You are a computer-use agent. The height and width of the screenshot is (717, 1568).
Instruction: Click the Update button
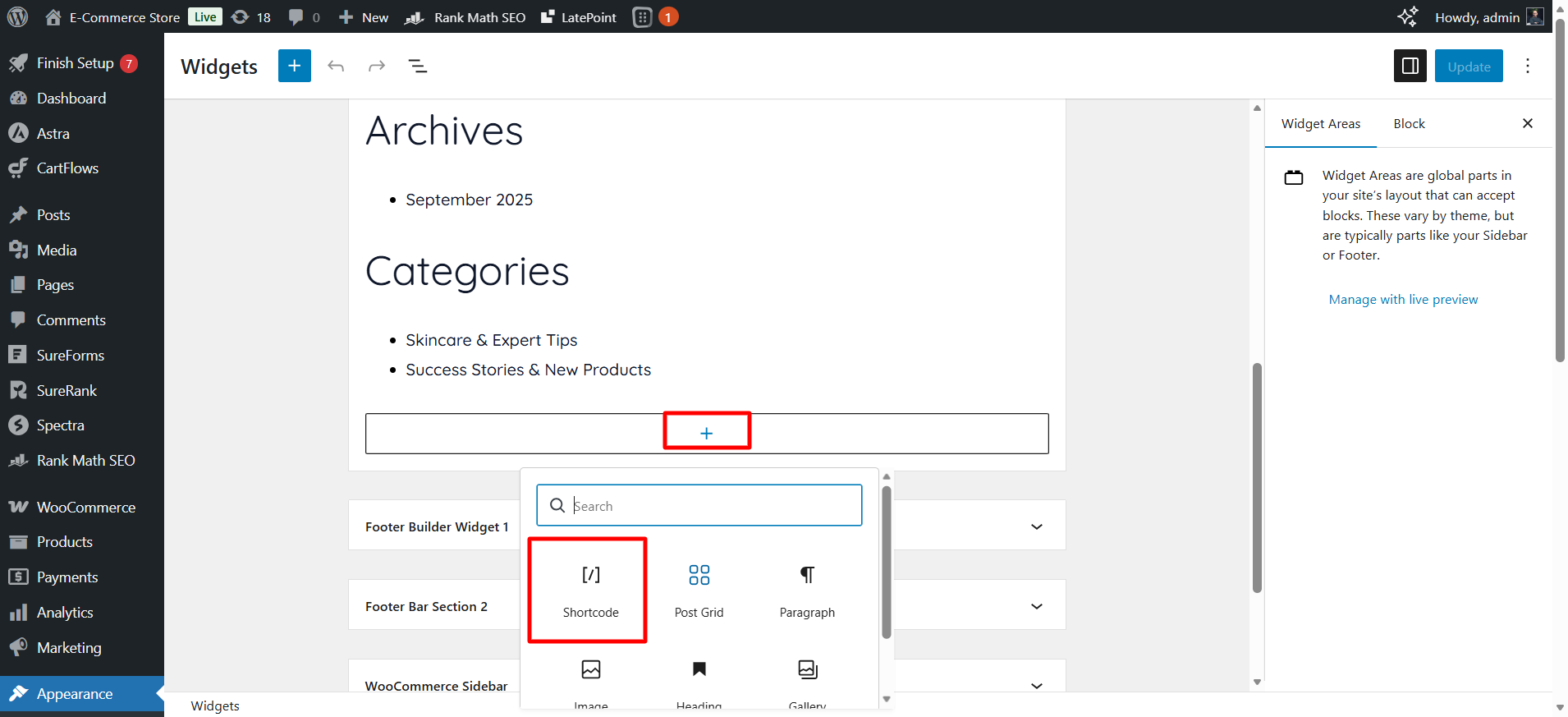click(1469, 66)
